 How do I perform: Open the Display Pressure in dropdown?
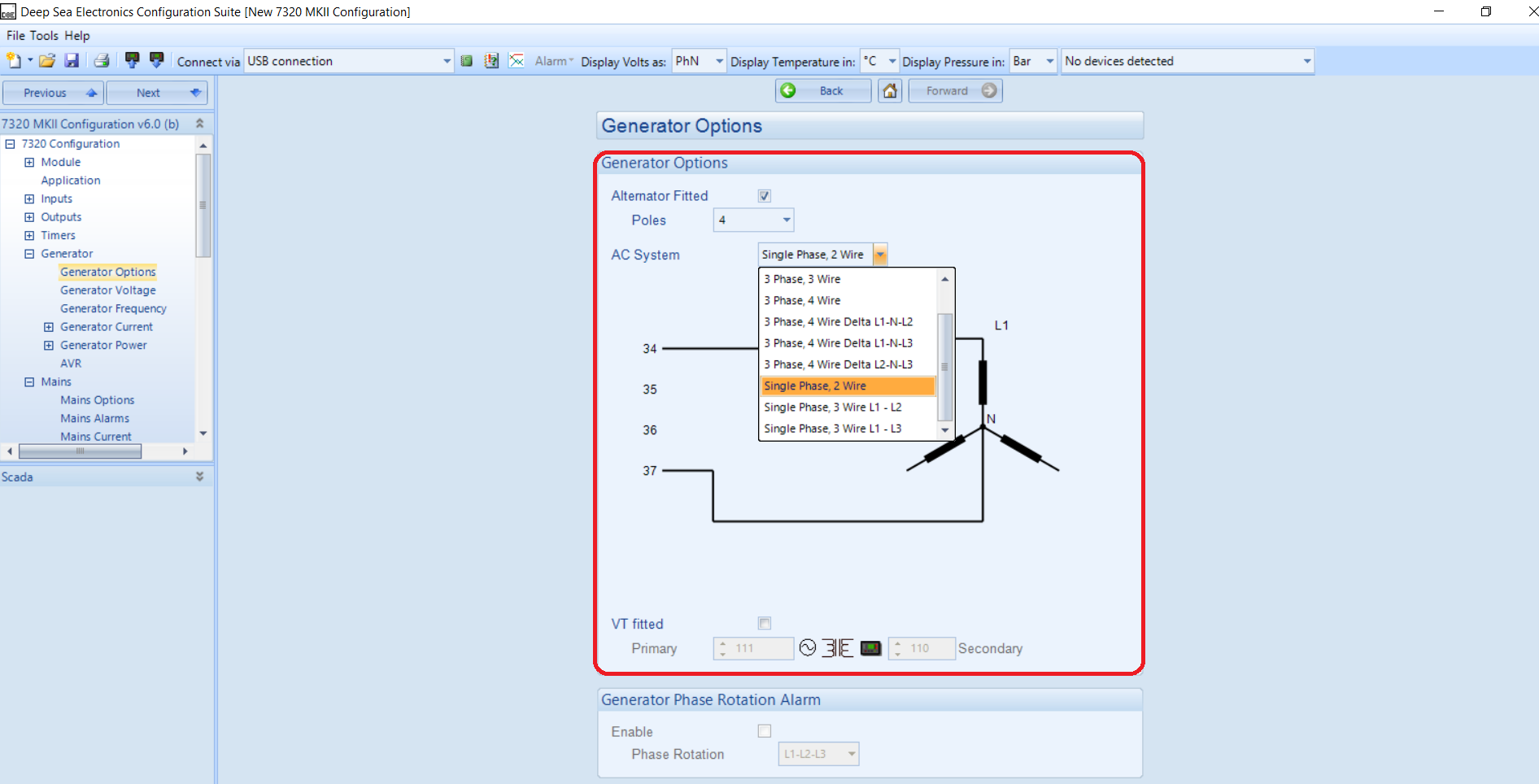[1033, 61]
